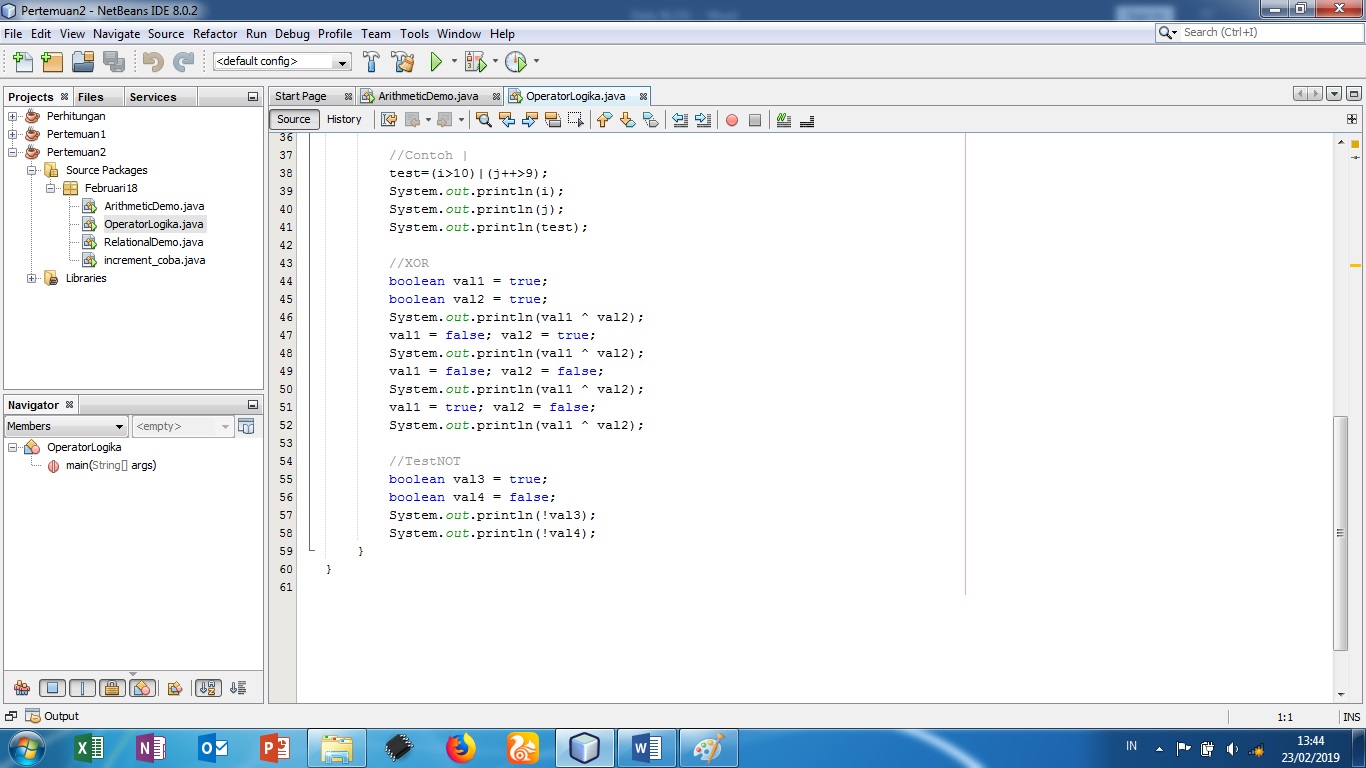Toggle Sort by Name in Navigator

tap(208, 688)
